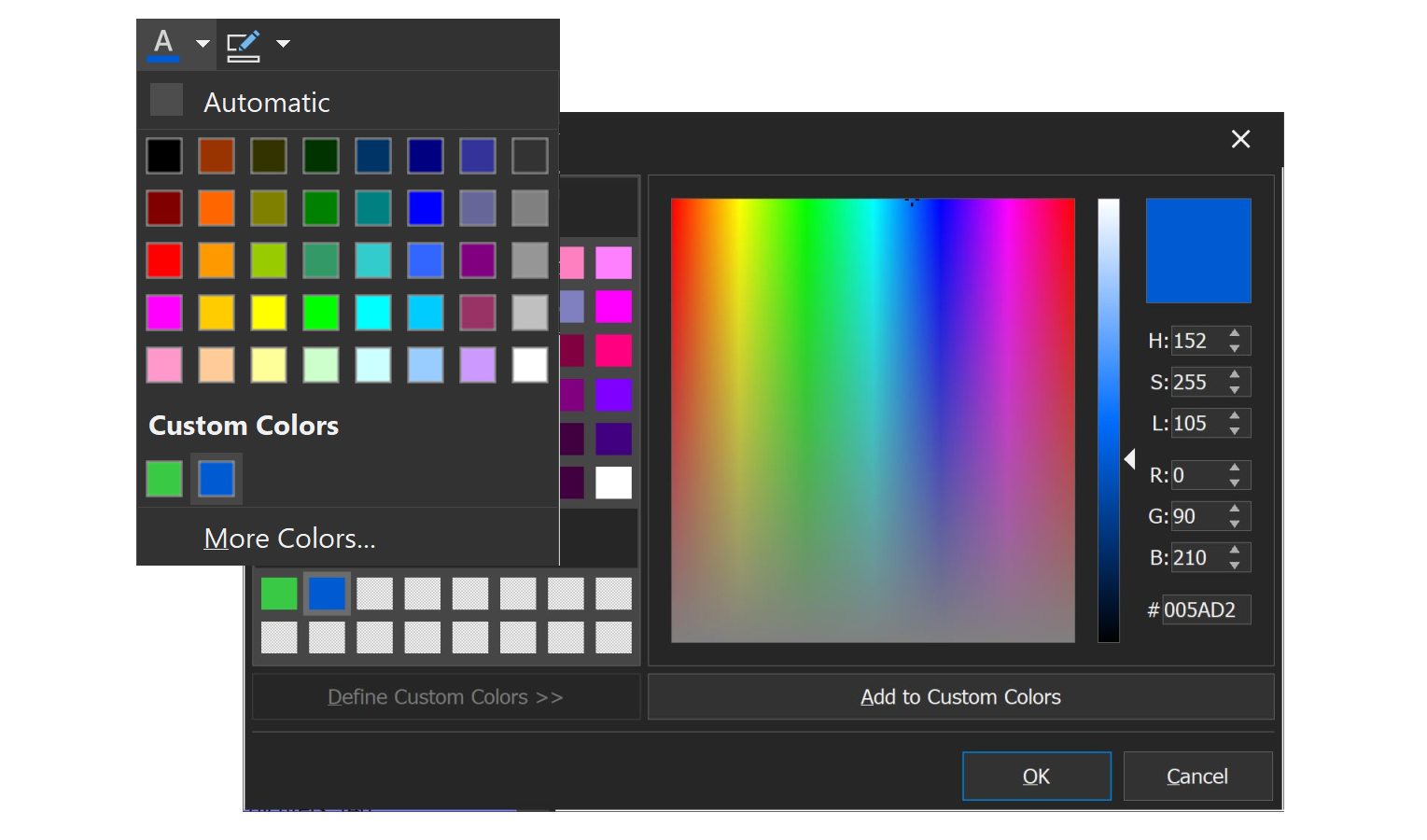Select the pure blue palette swatch
This screenshot has height=840, width=1427.
pos(426,208)
